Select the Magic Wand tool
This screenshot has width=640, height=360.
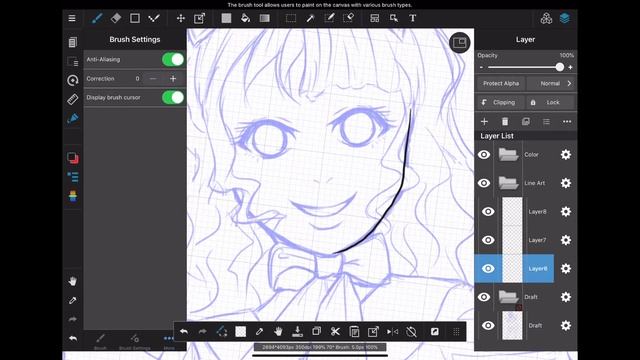(x=310, y=18)
